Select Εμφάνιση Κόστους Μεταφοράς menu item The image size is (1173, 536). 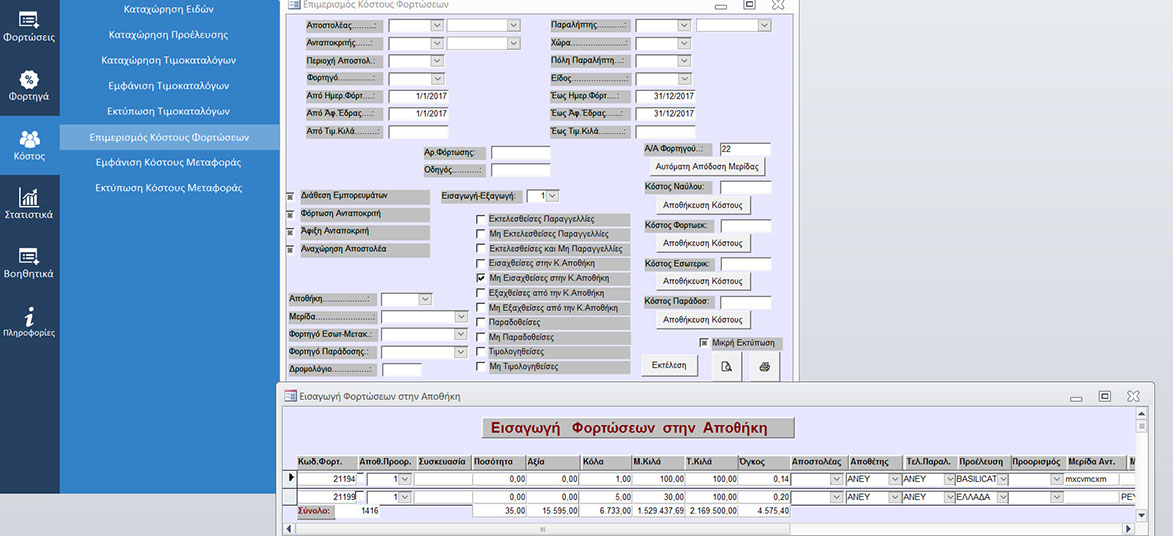click(169, 162)
